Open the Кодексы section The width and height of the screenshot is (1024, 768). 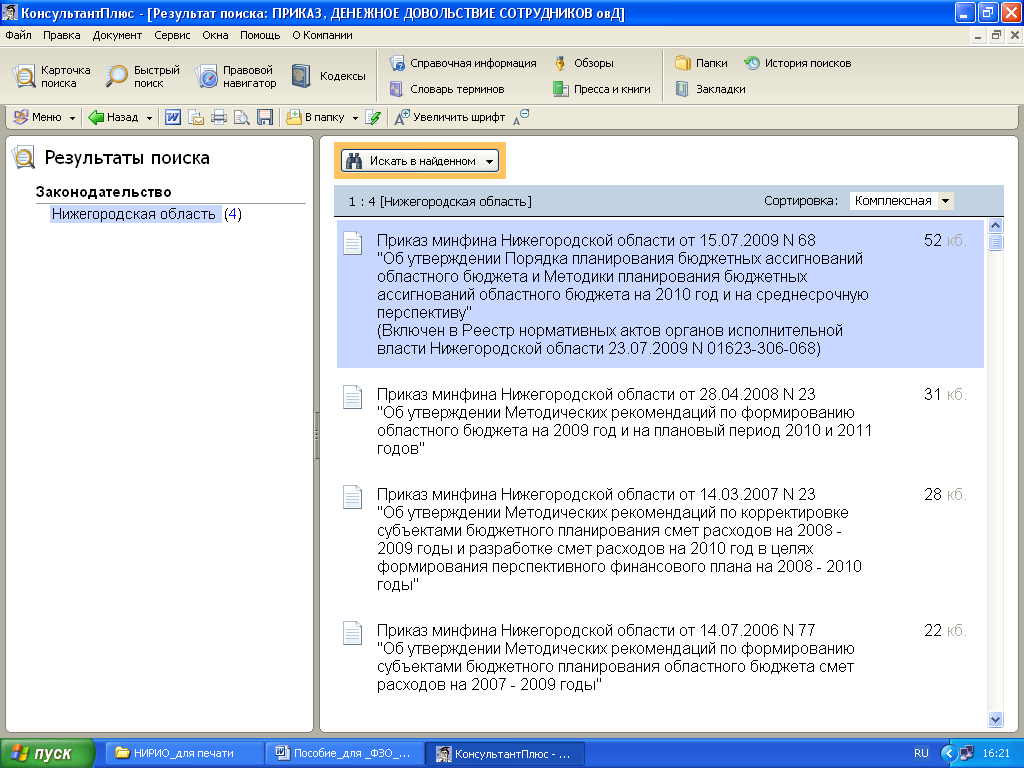(328, 76)
